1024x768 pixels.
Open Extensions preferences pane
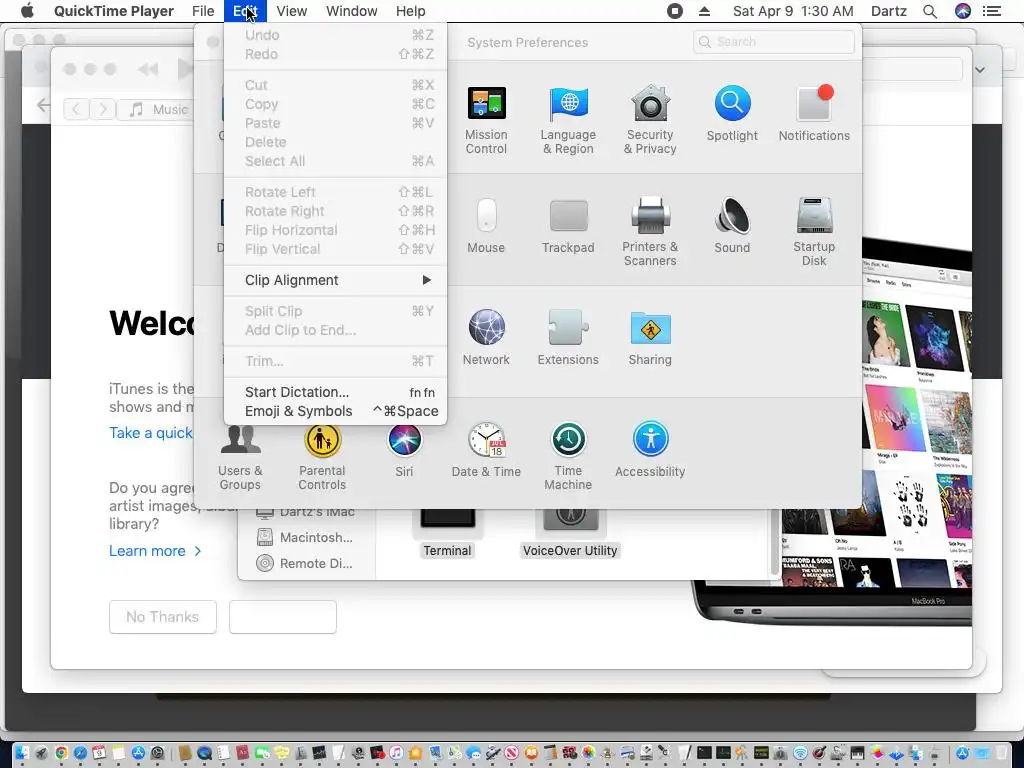tap(568, 337)
